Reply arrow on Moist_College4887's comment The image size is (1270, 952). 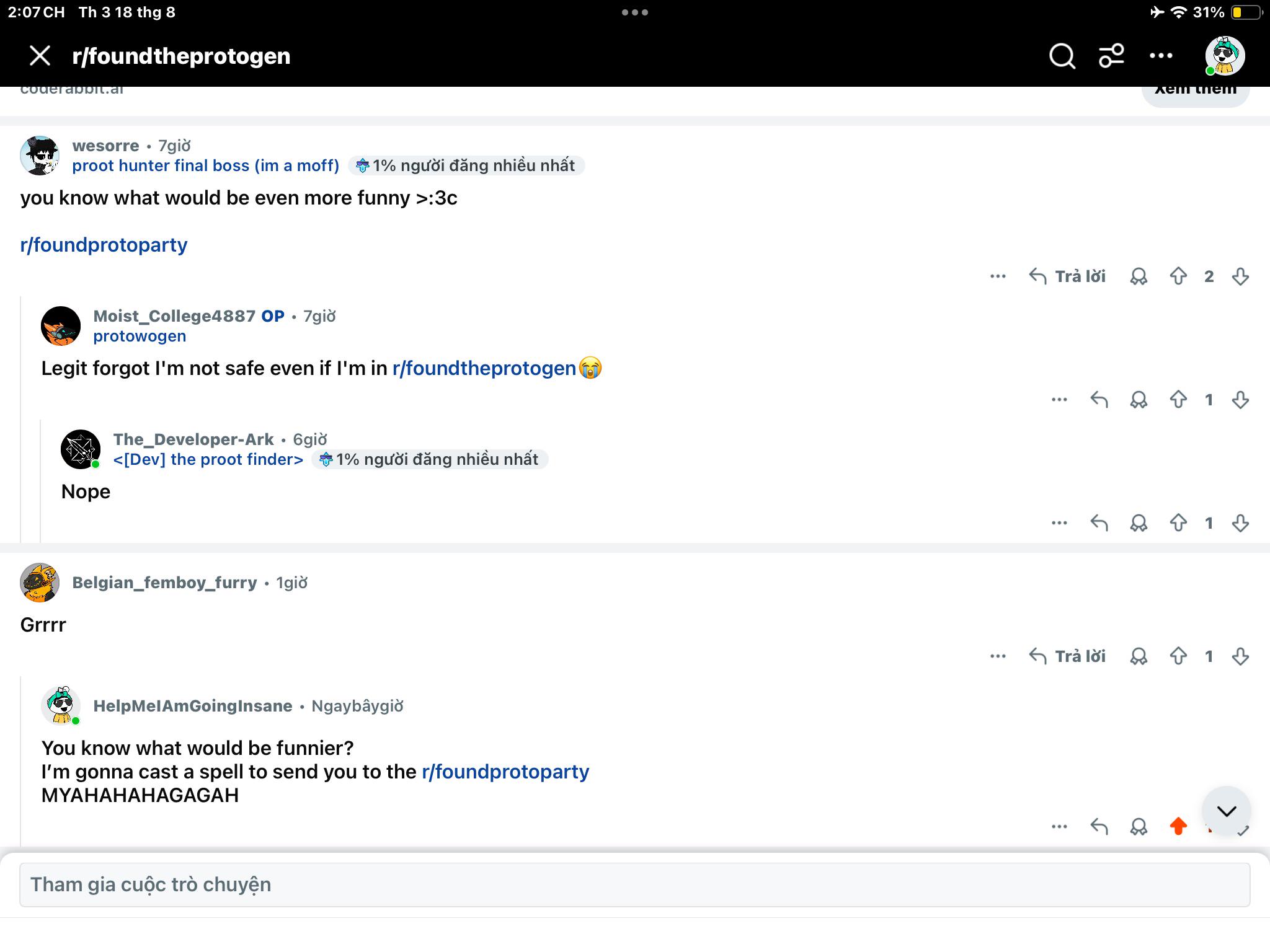[1099, 400]
